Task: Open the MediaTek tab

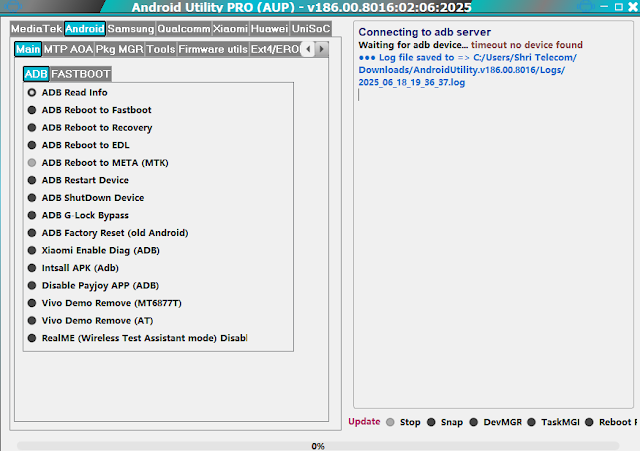Action: (x=37, y=29)
